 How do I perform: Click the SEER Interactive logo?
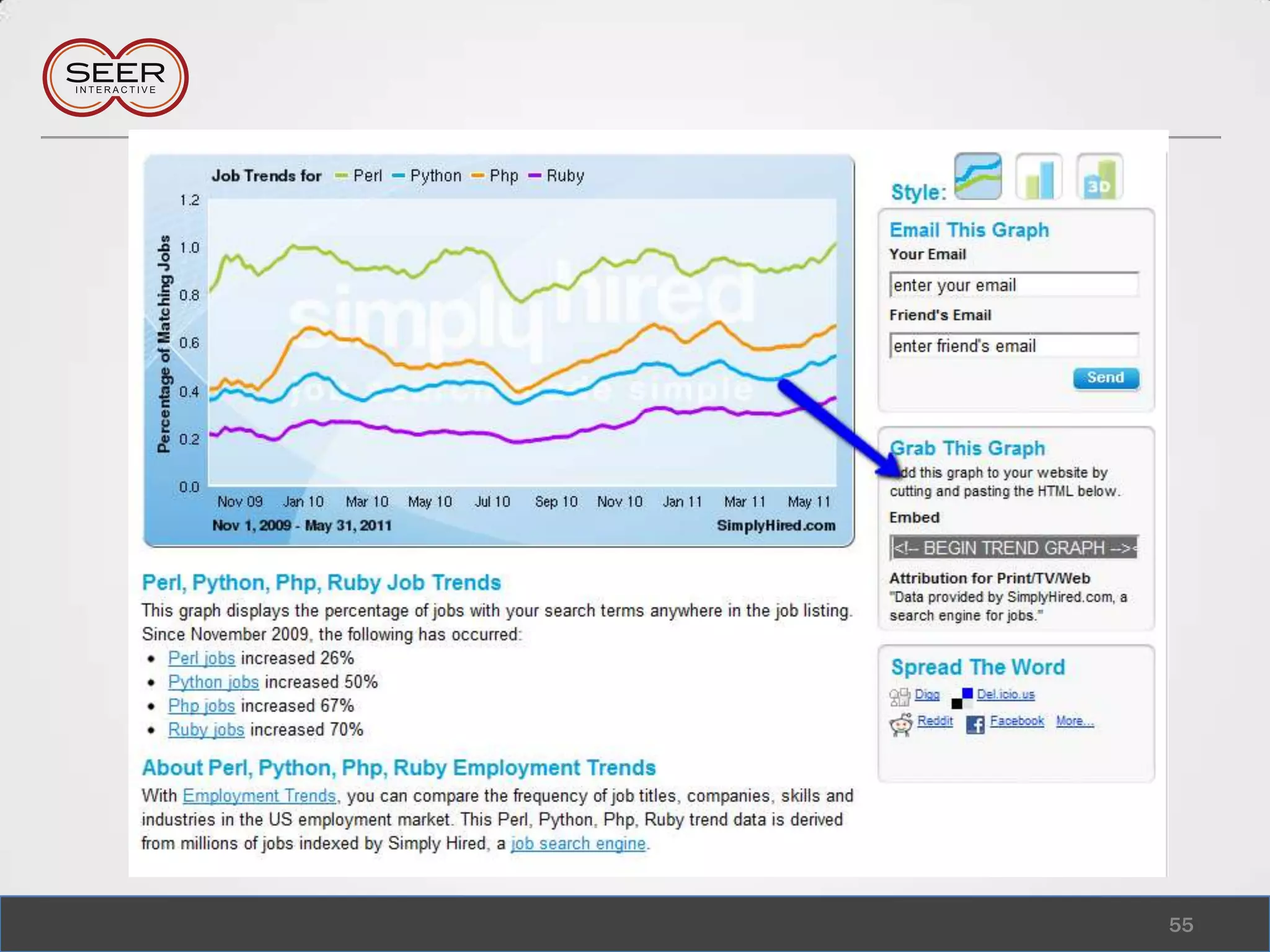coord(115,78)
